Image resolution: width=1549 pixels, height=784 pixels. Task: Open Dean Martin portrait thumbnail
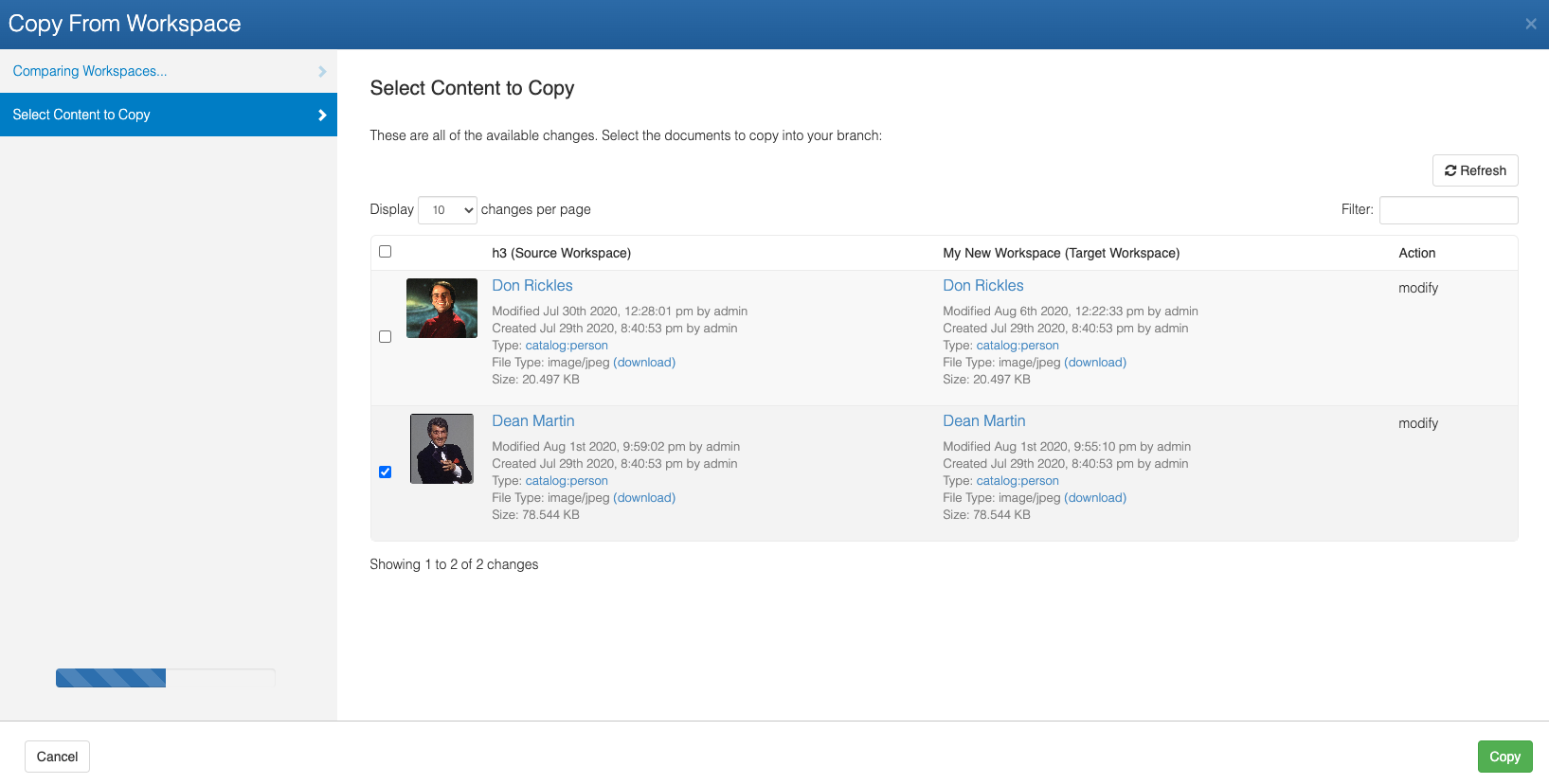[x=441, y=449]
